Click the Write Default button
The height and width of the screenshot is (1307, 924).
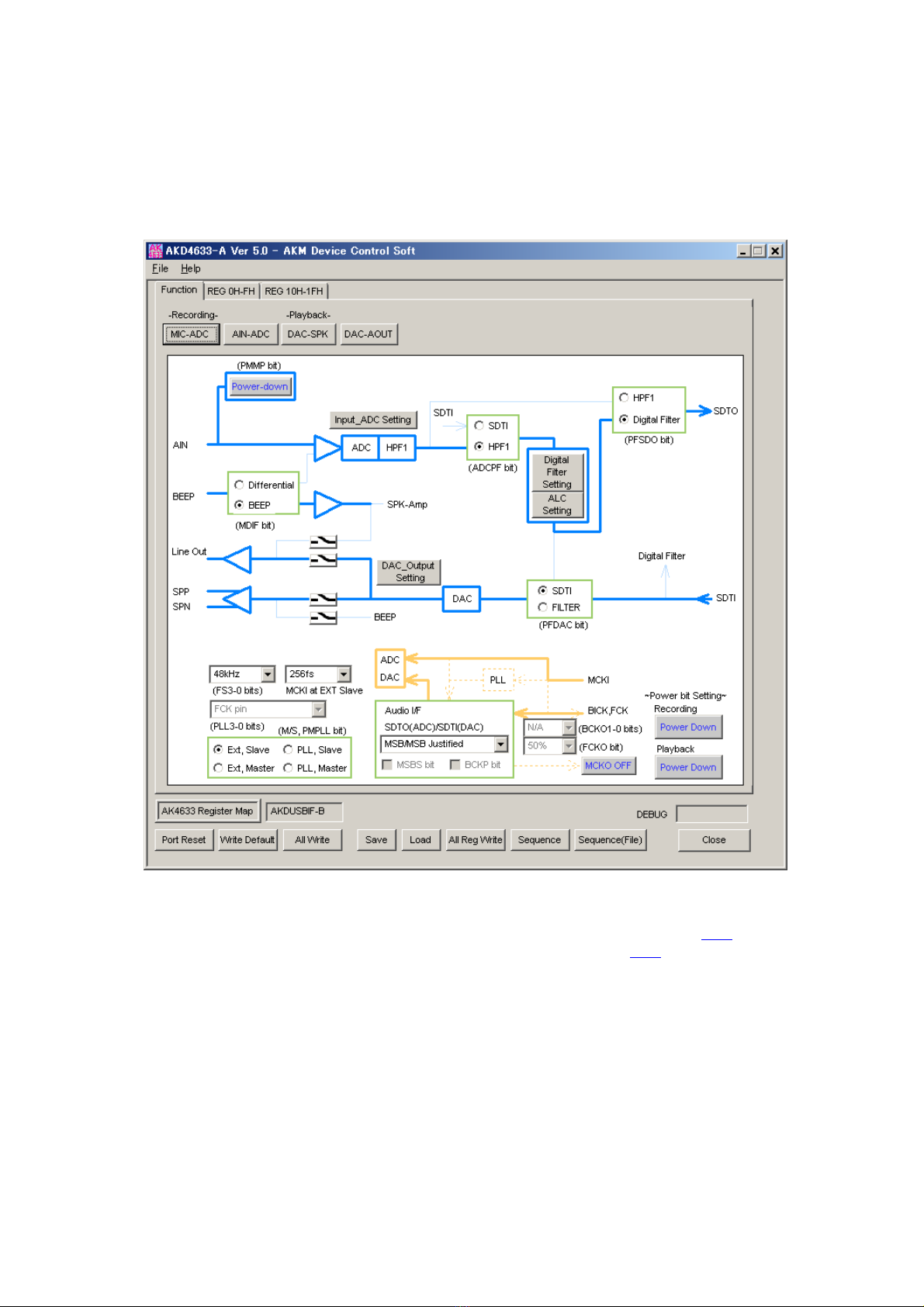pyautogui.click(x=247, y=840)
